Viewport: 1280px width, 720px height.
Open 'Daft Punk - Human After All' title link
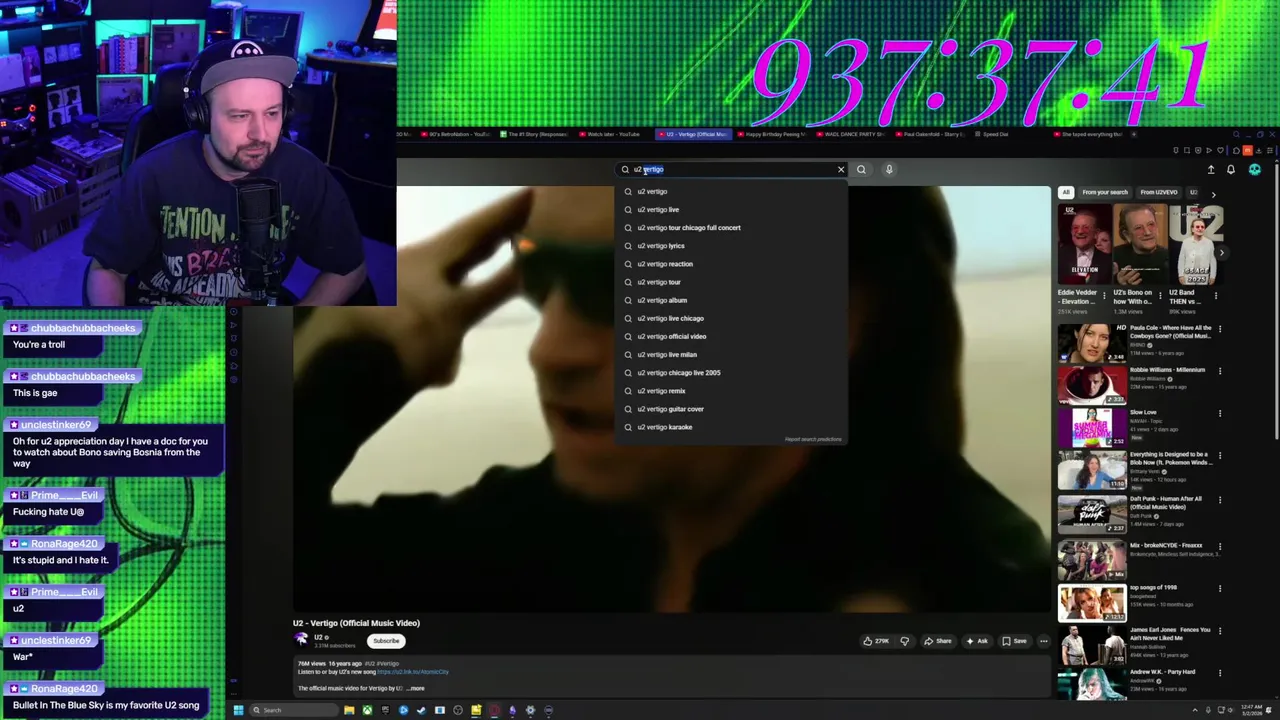(1166, 503)
